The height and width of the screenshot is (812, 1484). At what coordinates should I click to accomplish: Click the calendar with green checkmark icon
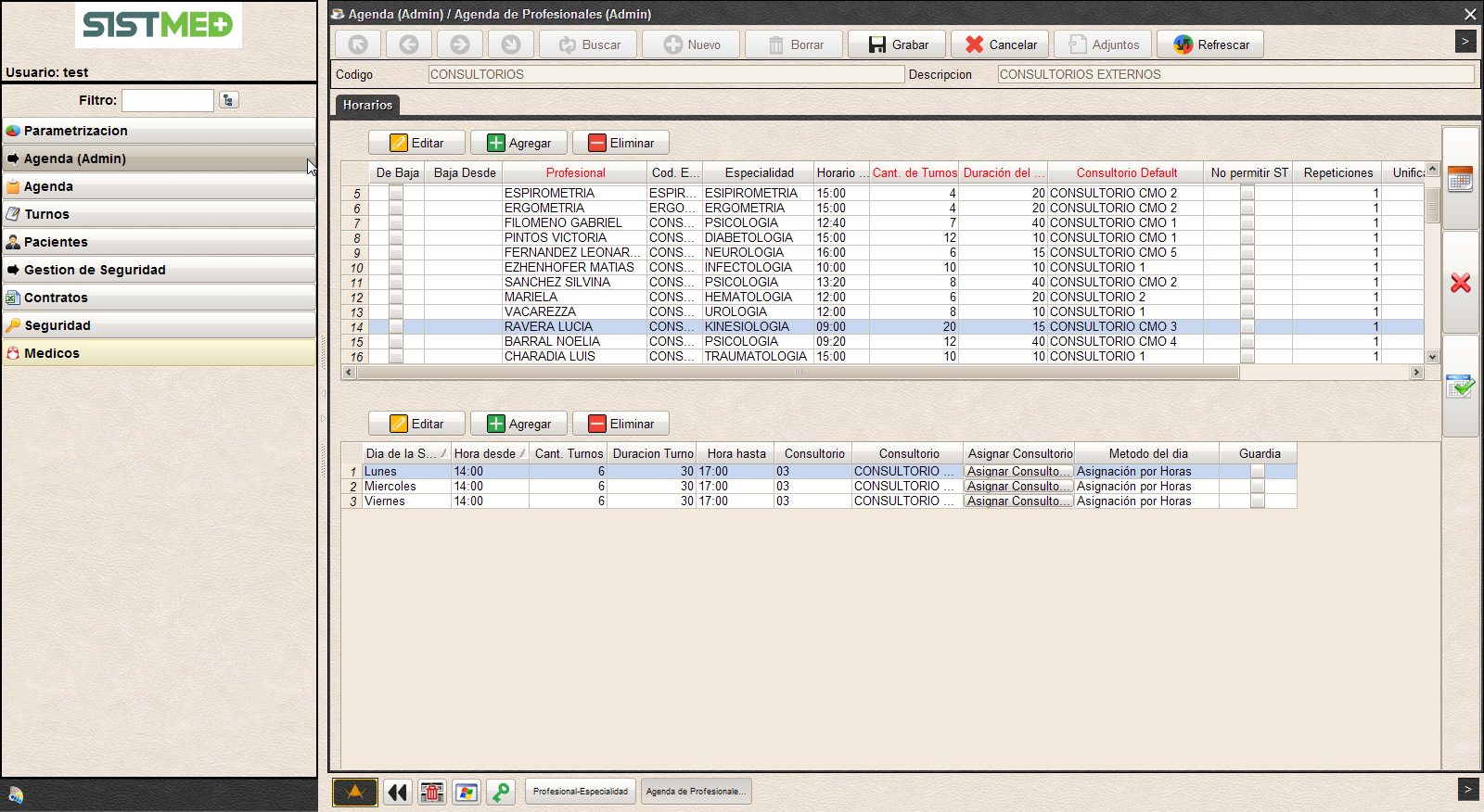click(x=1460, y=387)
